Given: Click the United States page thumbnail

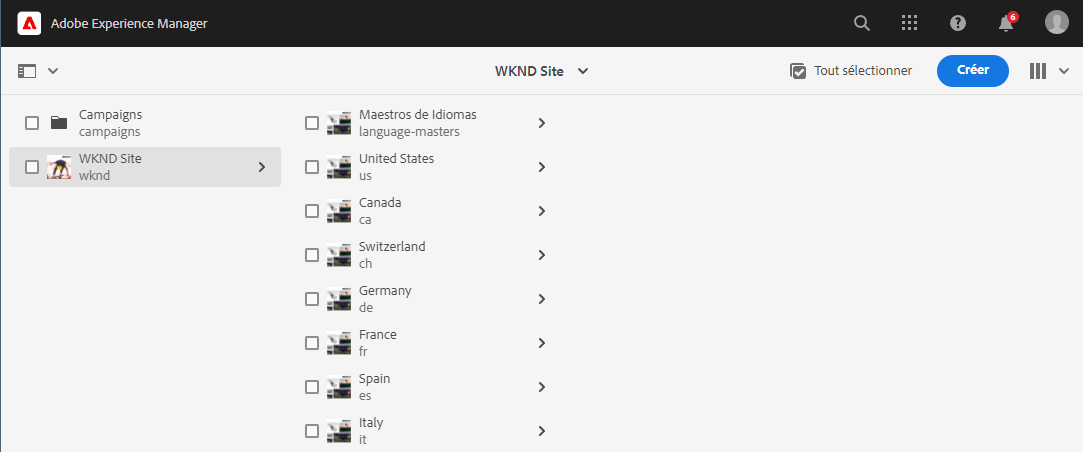Looking at the screenshot, I should [339, 167].
